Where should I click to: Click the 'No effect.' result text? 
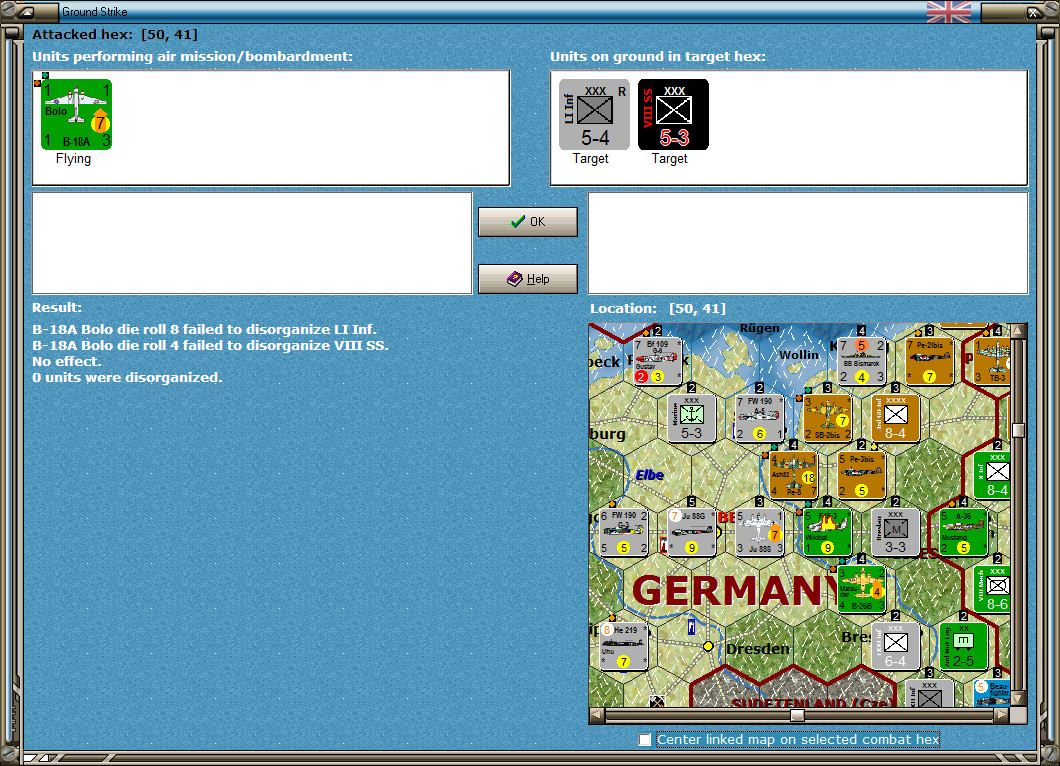point(66,361)
